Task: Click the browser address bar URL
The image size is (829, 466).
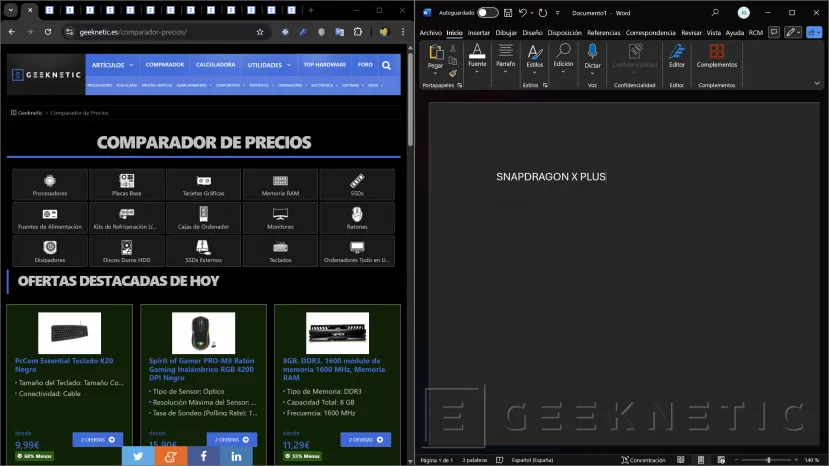Action: [x=133, y=32]
